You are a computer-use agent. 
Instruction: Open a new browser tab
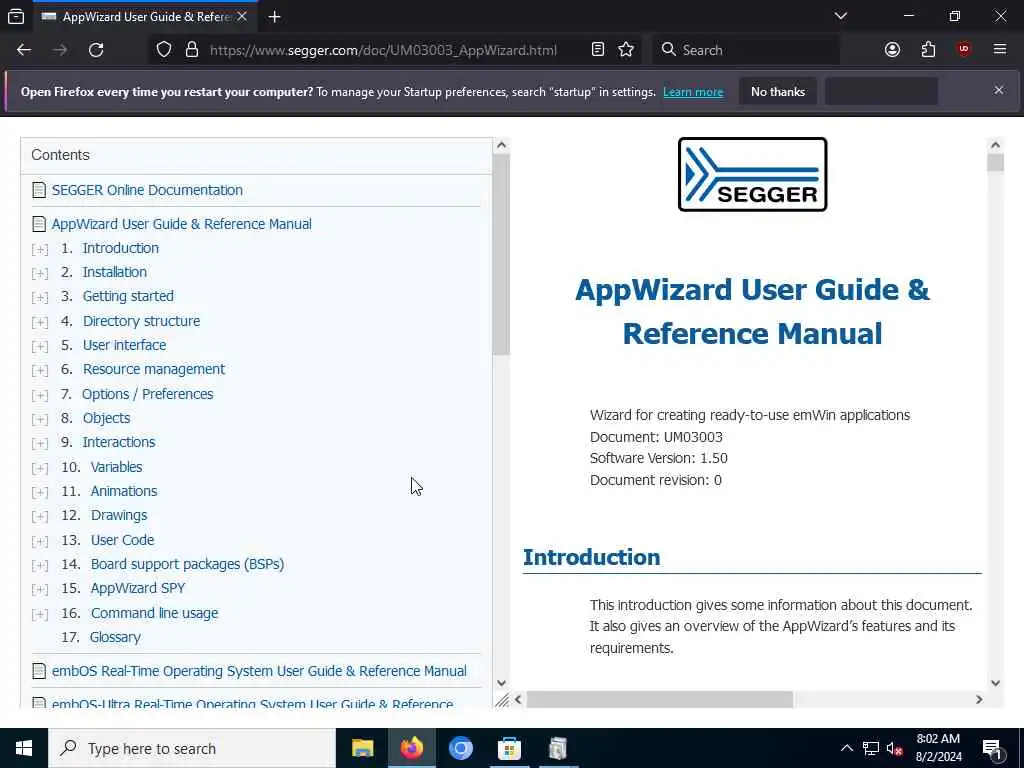[x=274, y=17]
